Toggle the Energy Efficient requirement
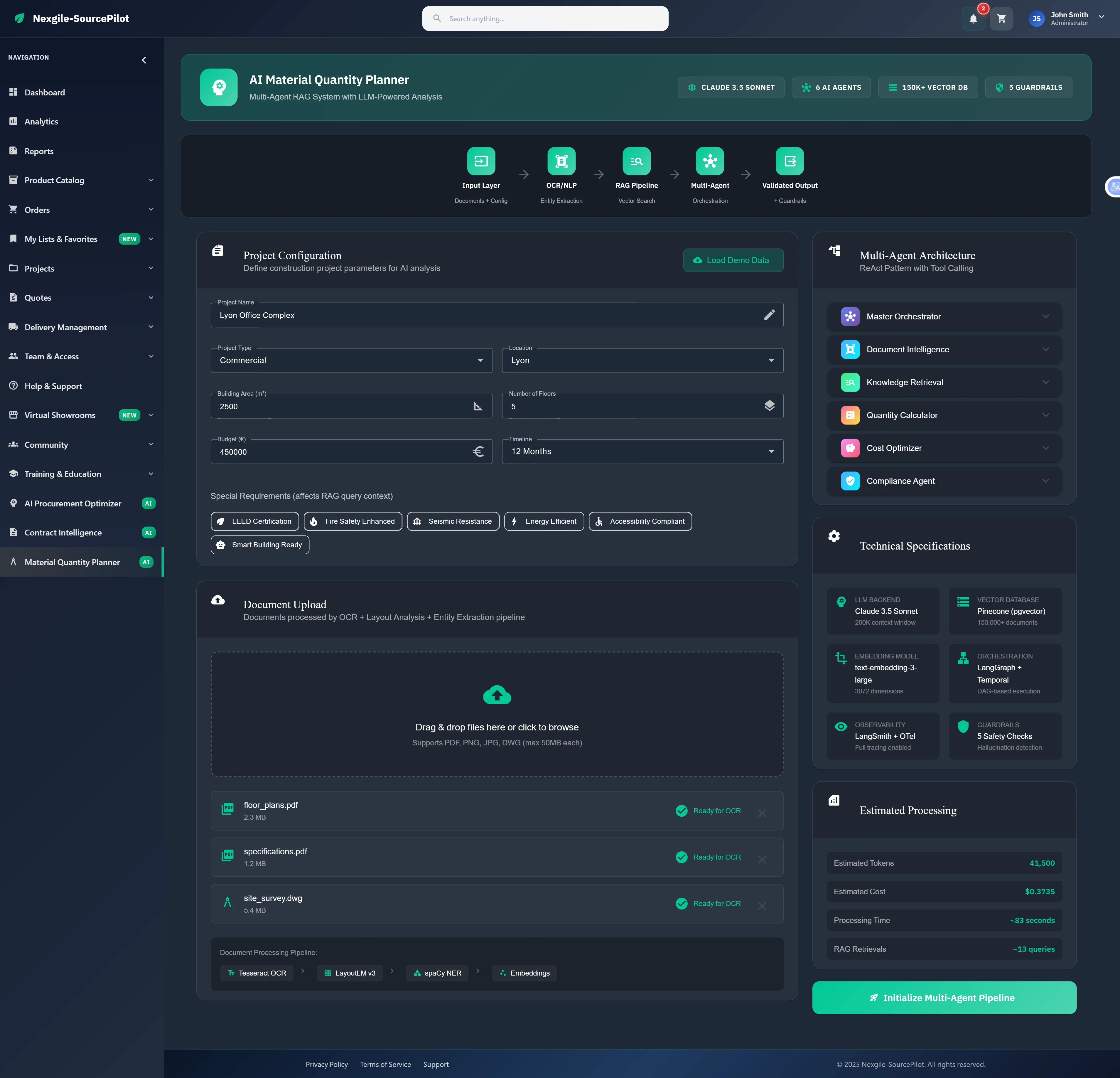The height and width of the screenshot is (1078, 1120). coord(544,521)
